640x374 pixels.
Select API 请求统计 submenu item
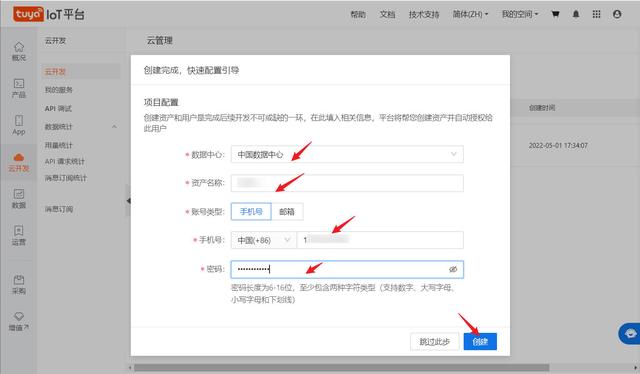pos(64,161)
